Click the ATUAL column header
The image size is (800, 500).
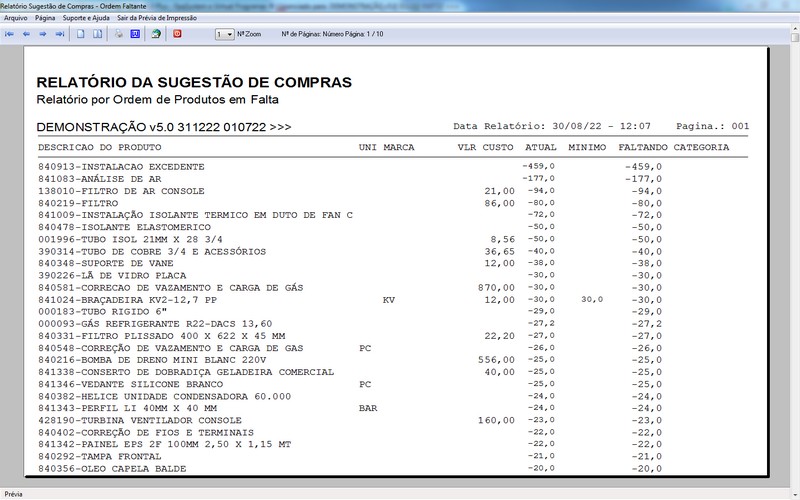click(541, 147)
